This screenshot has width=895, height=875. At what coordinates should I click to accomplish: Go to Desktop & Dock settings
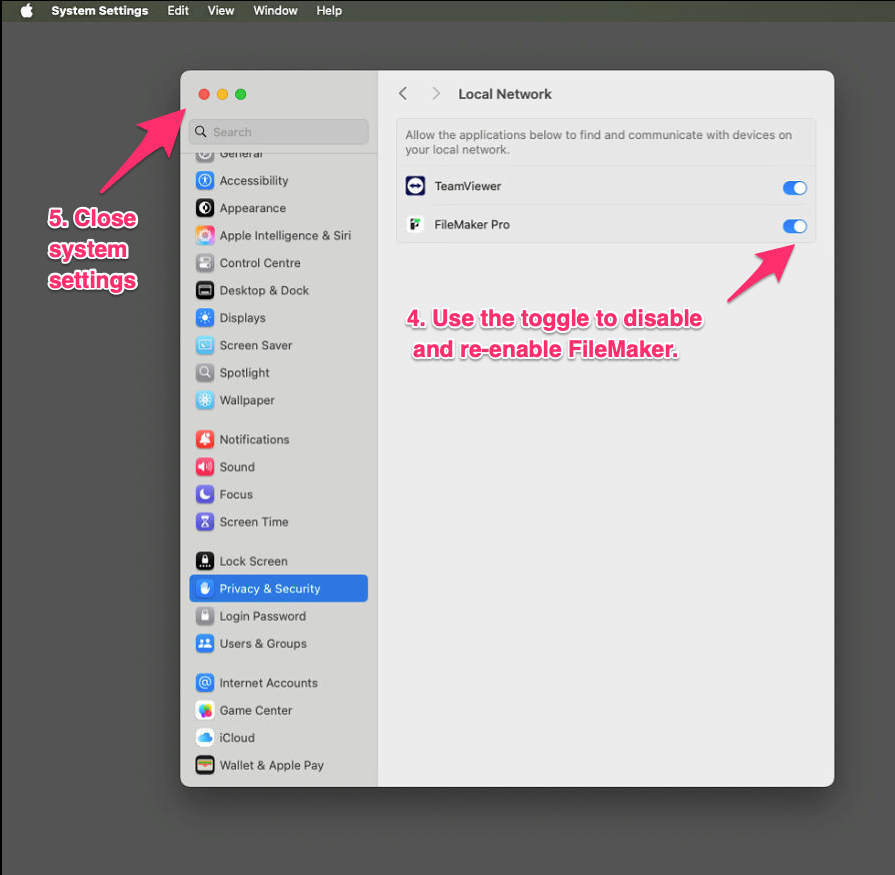[279, 290]
